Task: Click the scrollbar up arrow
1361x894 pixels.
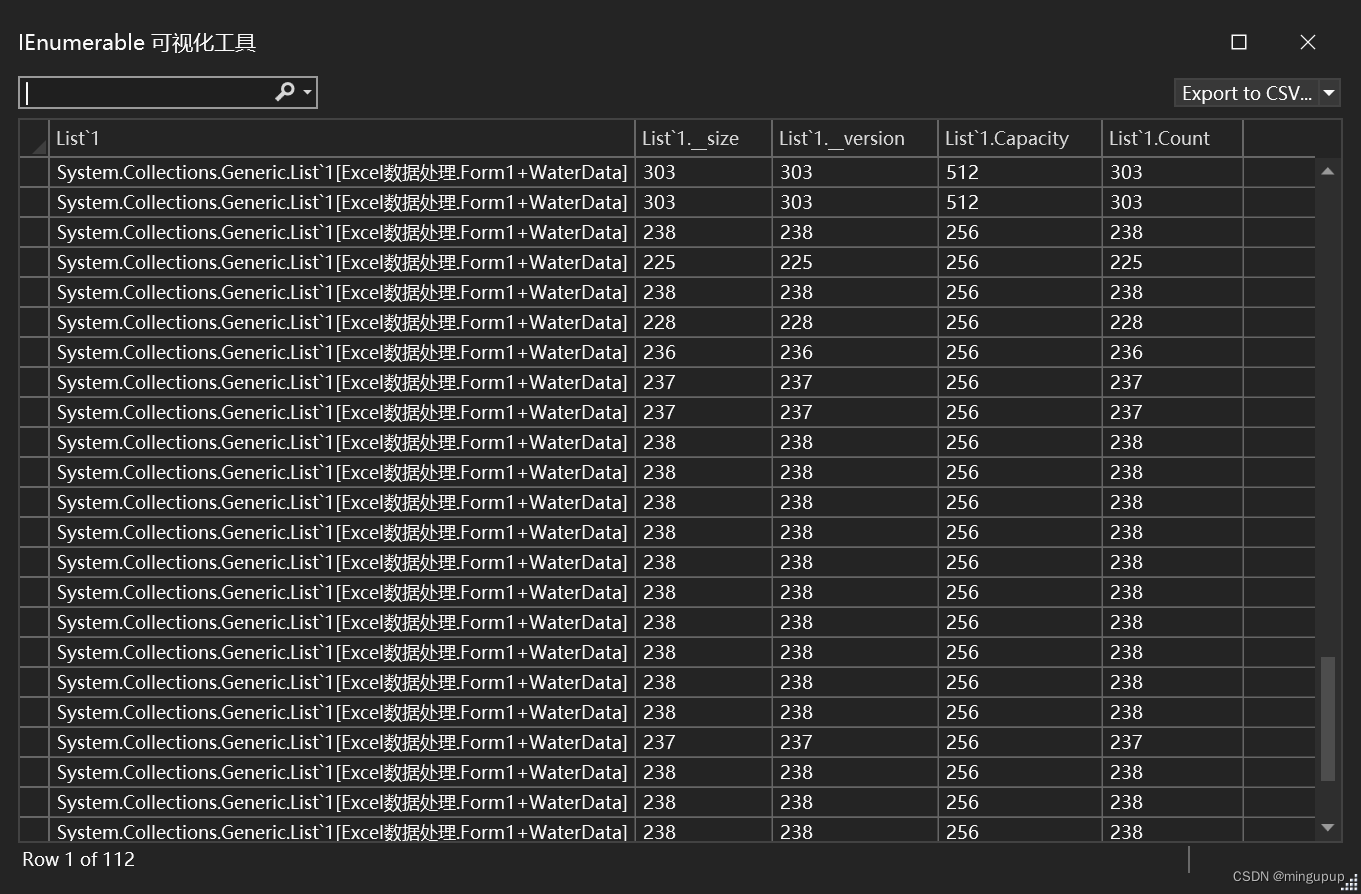Action: 1328,171
